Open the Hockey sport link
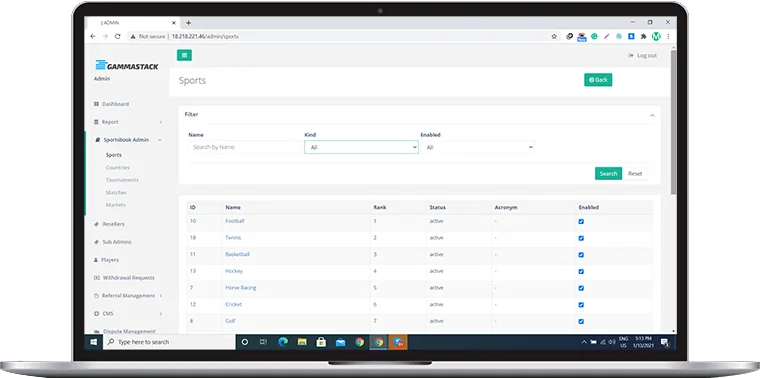Image resolution: width=760 pixels, height=378 pixels. [x=234, y=271]
